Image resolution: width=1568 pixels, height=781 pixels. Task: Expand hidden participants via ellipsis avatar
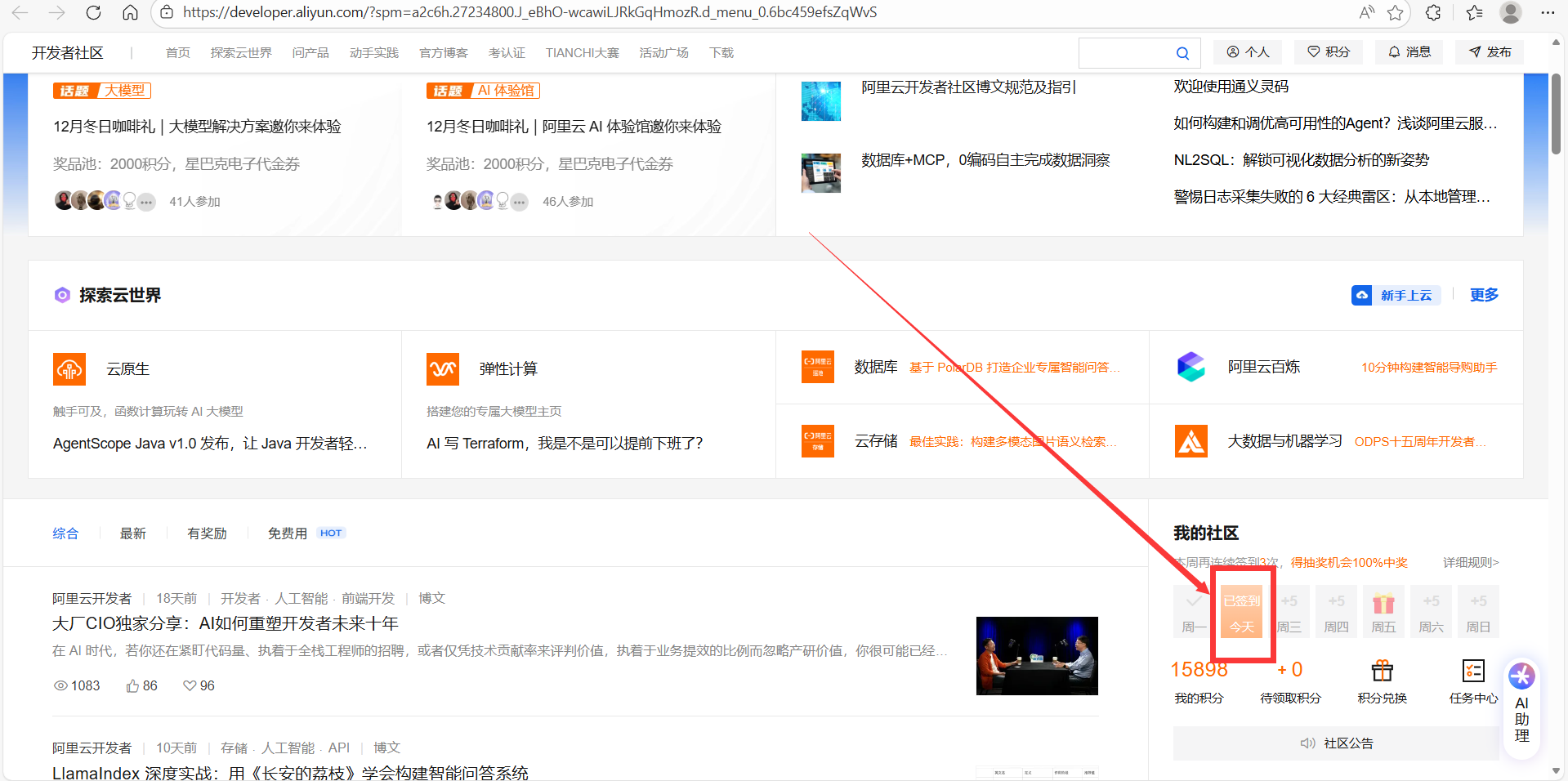(x=146, y=201)
